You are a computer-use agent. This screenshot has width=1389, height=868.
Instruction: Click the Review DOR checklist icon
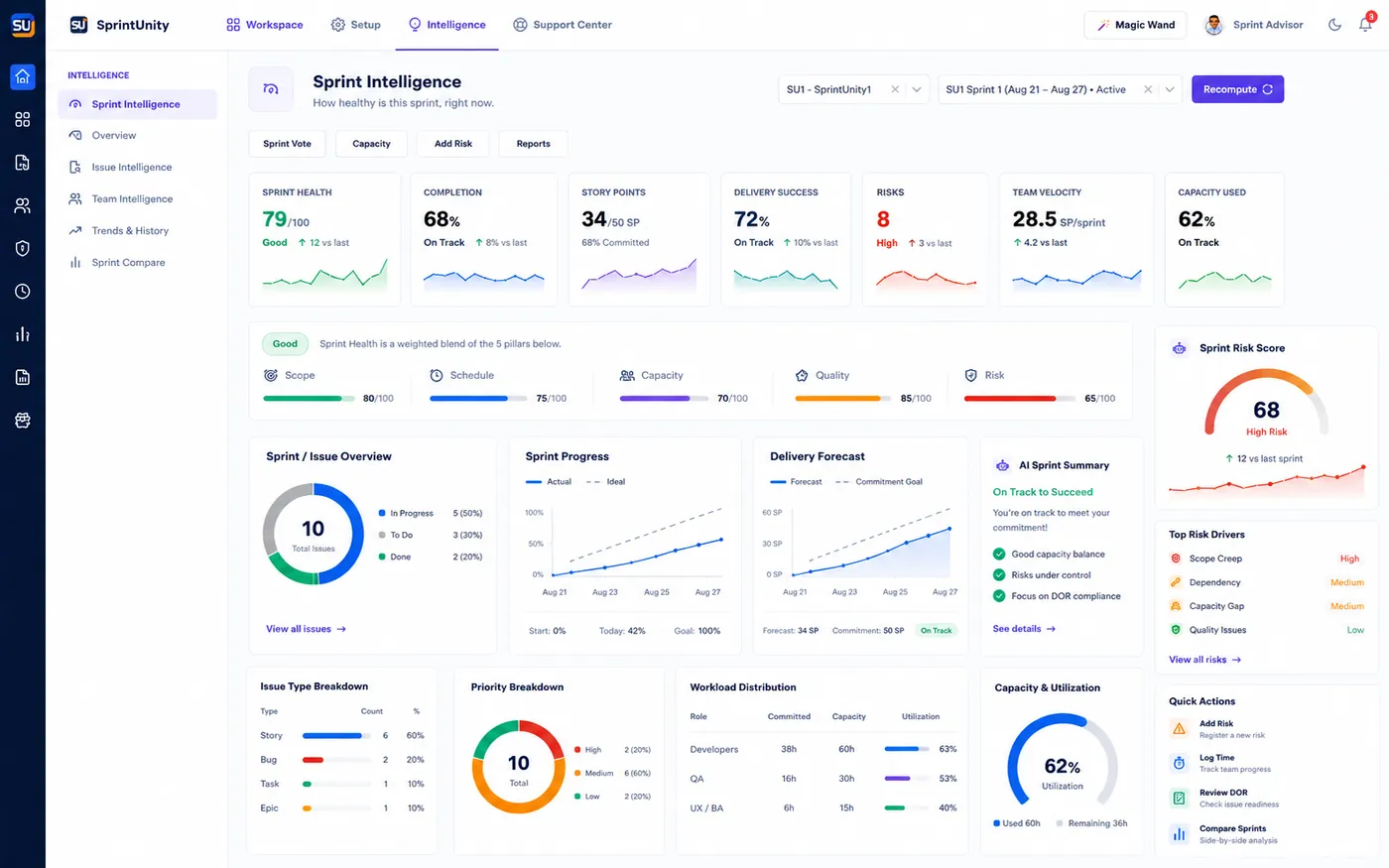point(1180,798)
